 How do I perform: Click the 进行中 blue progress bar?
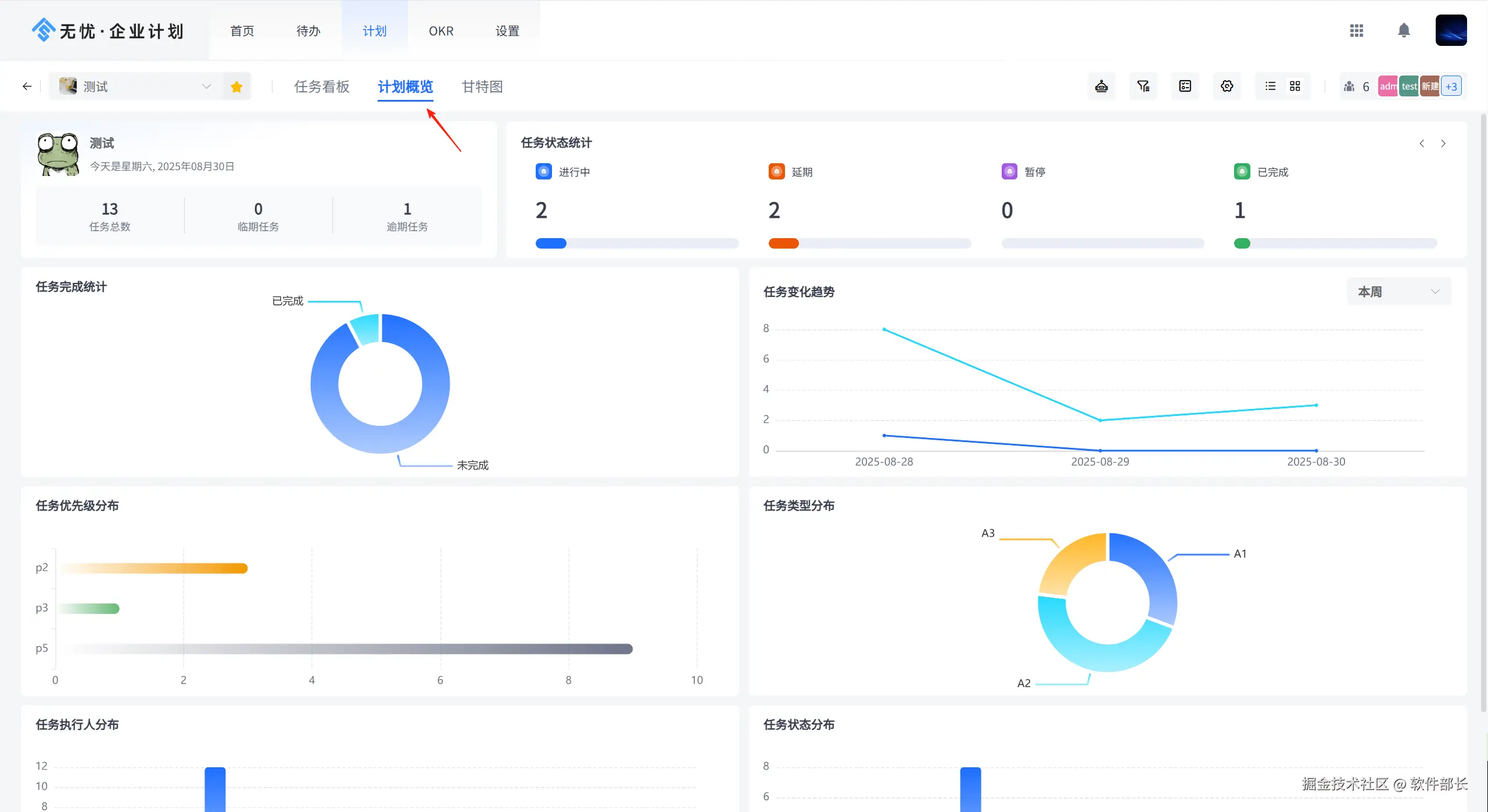tap(551, 243)
